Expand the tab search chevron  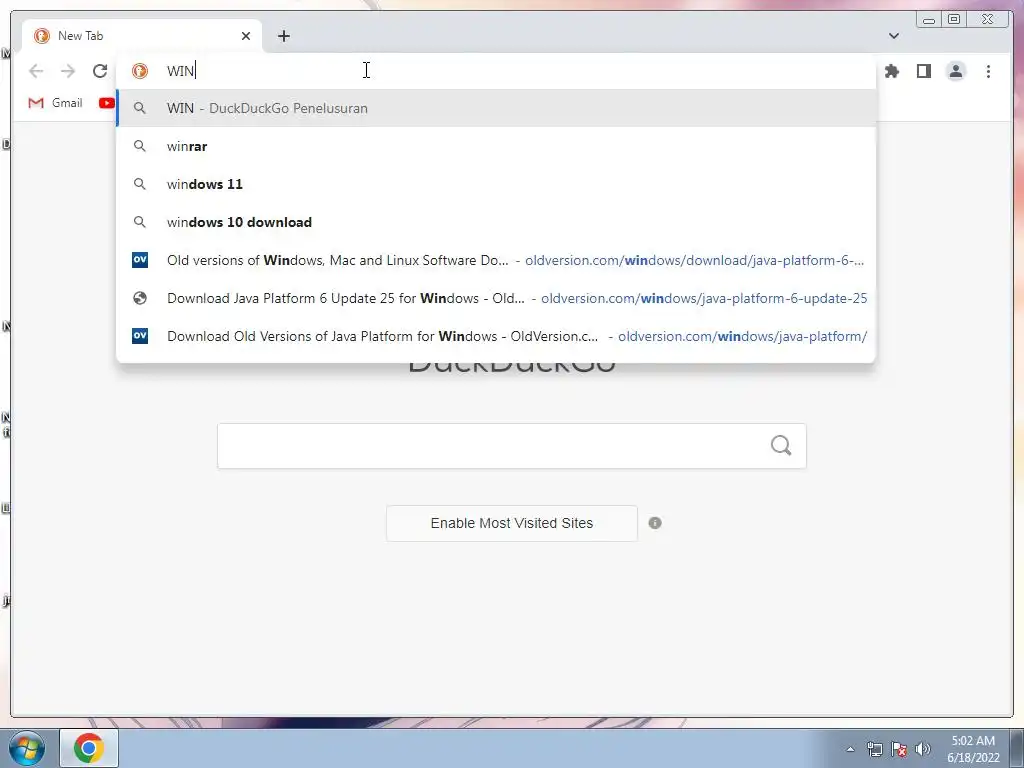894,36
